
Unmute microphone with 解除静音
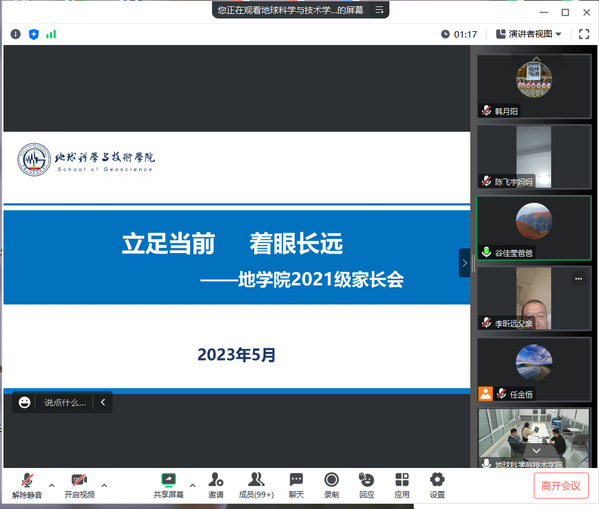coord(27,485)
